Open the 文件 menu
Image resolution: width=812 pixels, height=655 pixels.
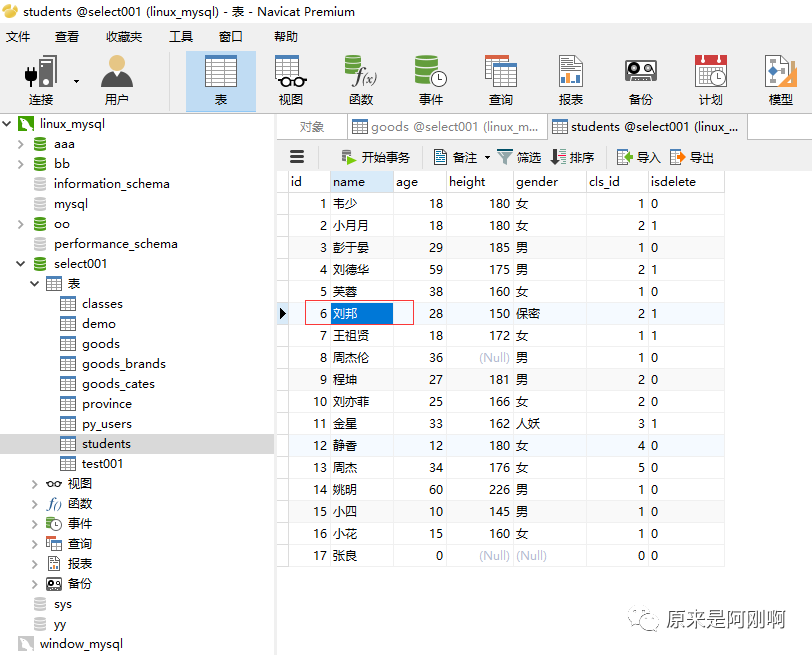coord(18,37)
